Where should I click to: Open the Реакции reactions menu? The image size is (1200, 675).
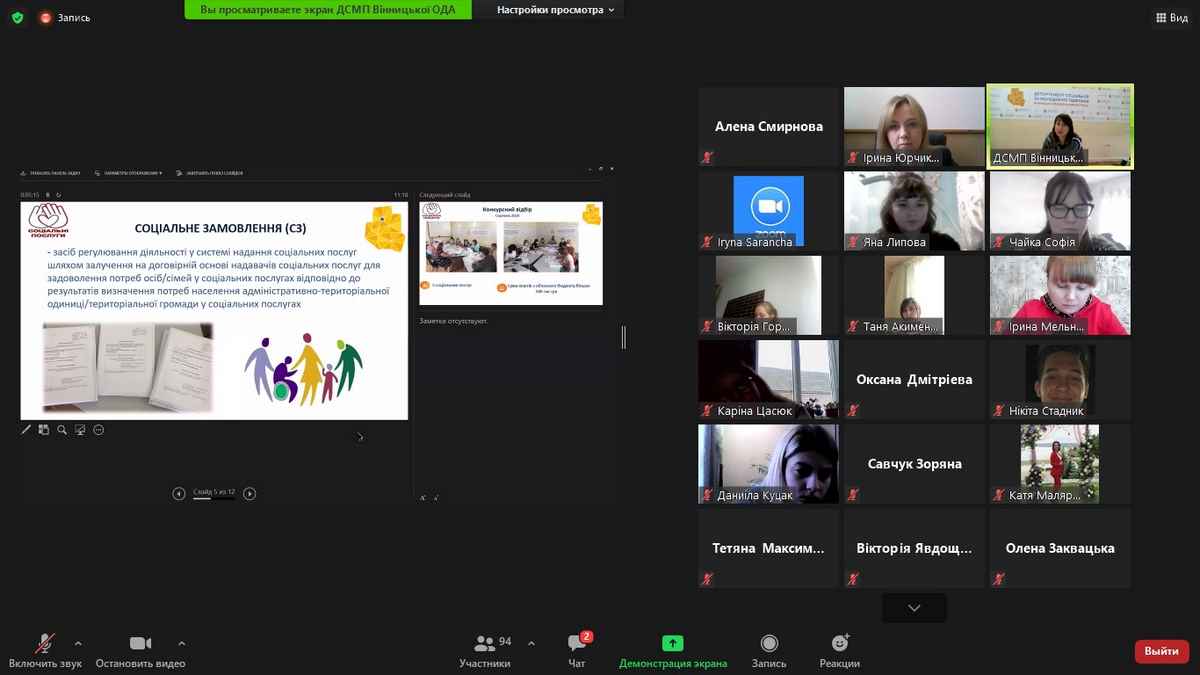(840, 650)
